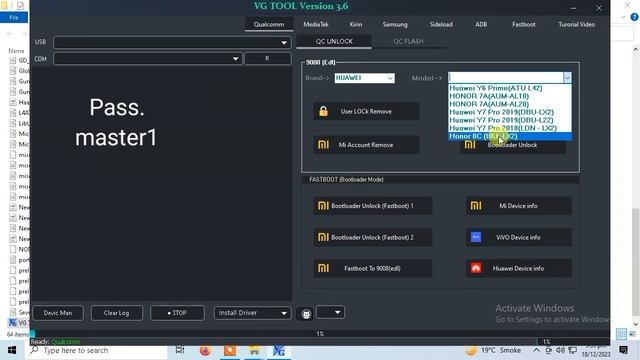Click the Huawei Device info button

[519, 268]
